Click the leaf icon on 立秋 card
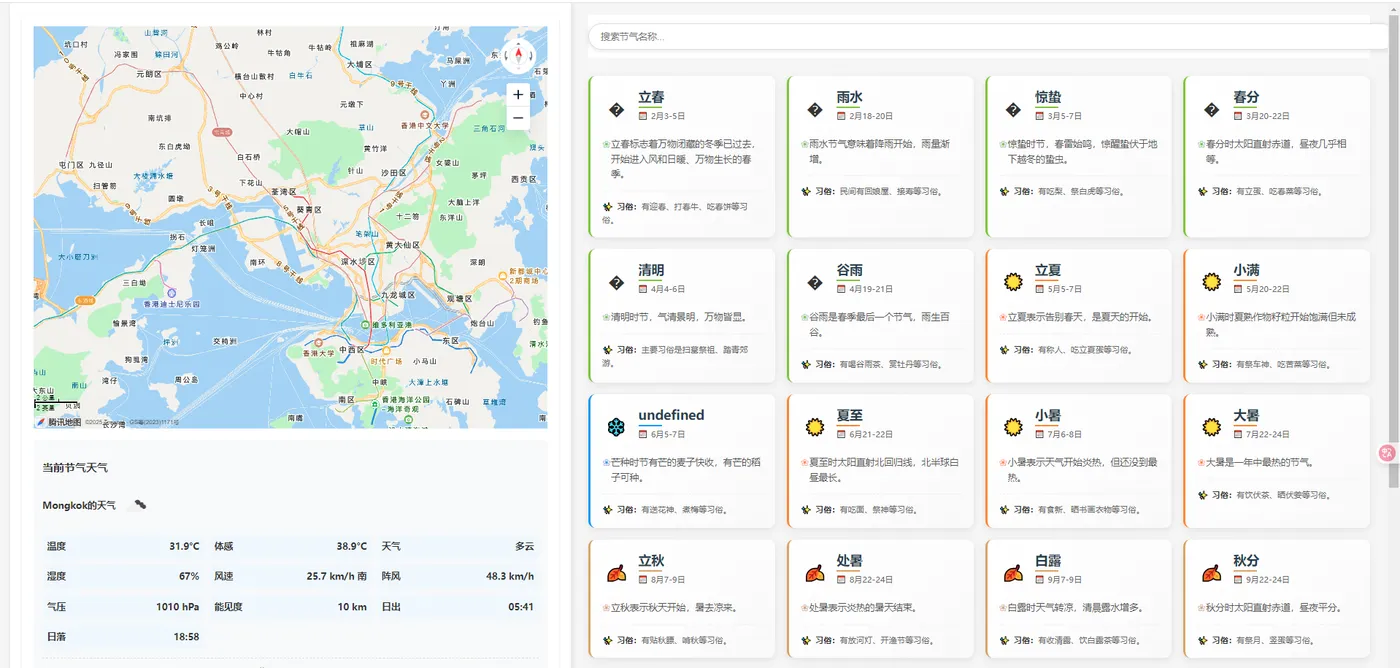Viewport: 1400px width, 668px height. [616, 573]
